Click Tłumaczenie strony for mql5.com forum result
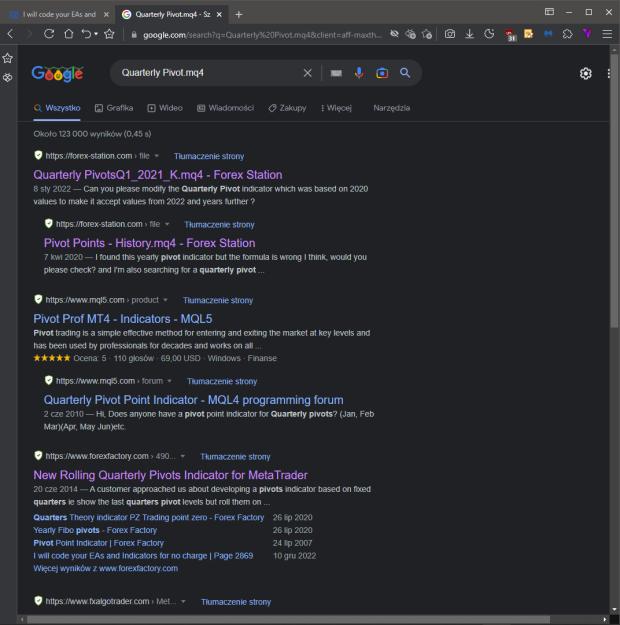620x625 pixels. click(x=222, y=381)
